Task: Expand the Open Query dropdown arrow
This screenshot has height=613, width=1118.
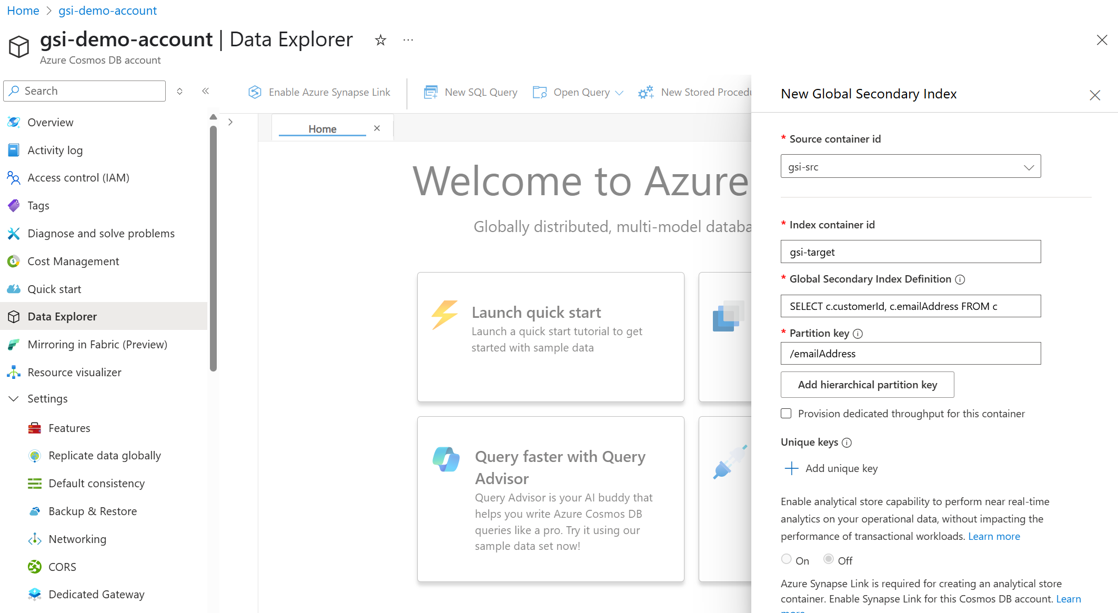Action: [x=619, y=93]
